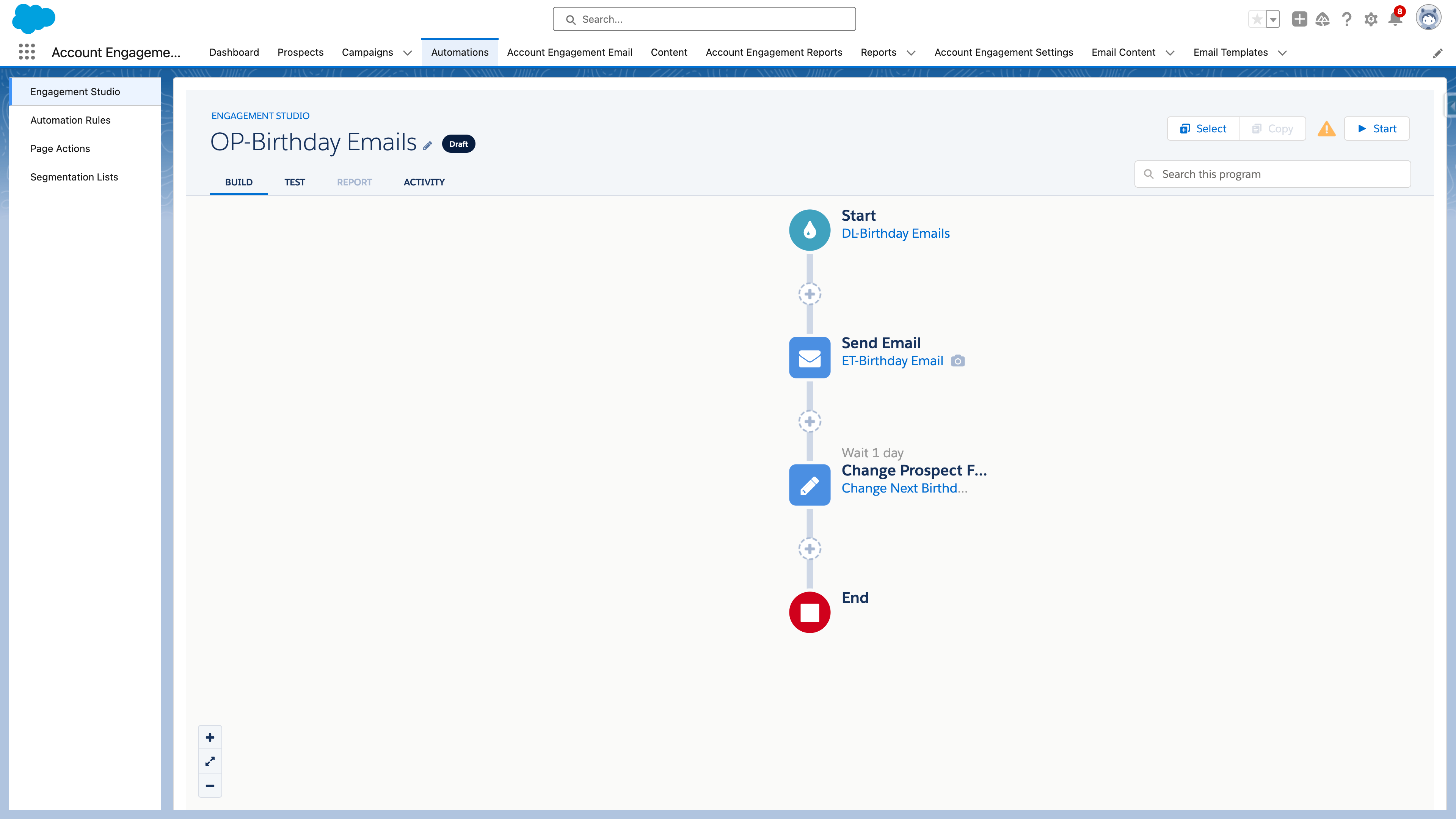The width and height of the screenshot is (1456, 819).
Task: Open the Account Engagement Email tab
Action: click(x=569, y=52)
